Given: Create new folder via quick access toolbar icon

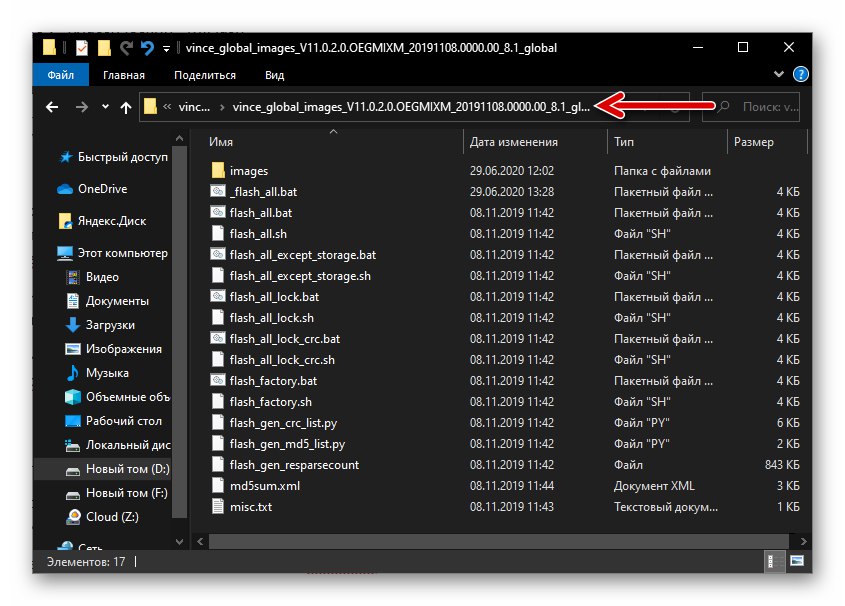Looking at the screenshot, I should pos(103,47).
